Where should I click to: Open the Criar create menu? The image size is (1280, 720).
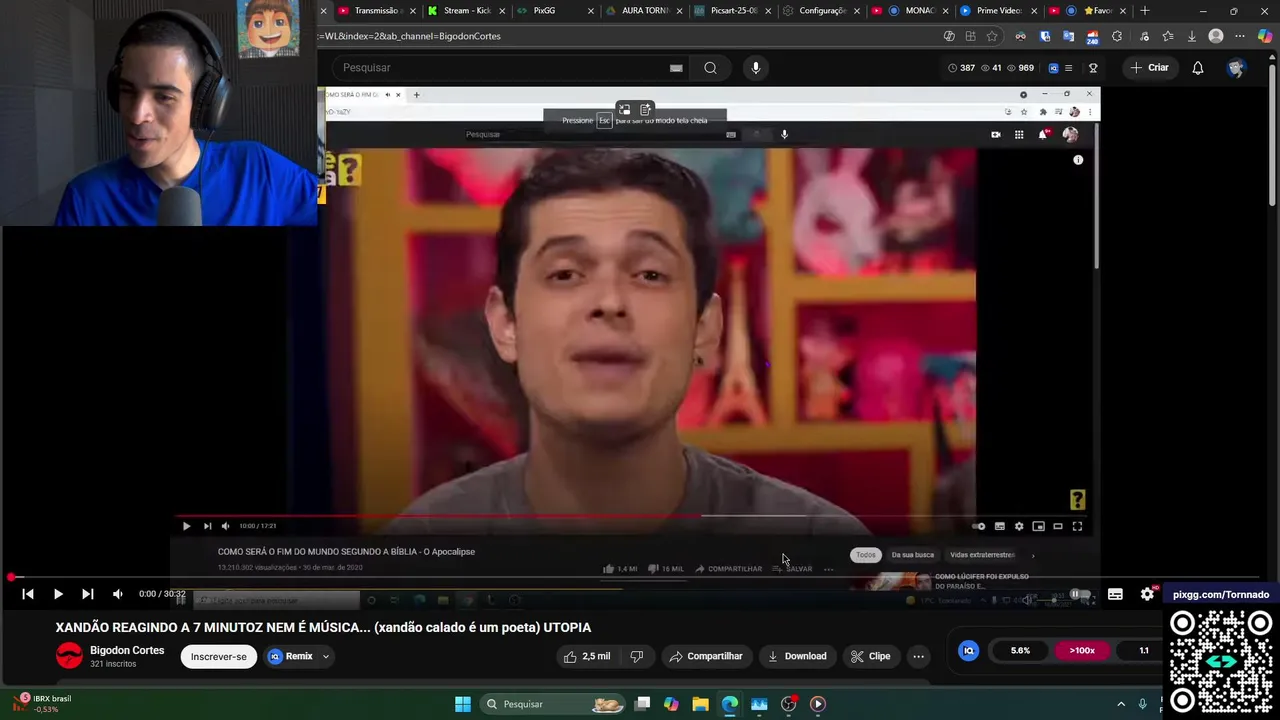[x=1149, y=68]
